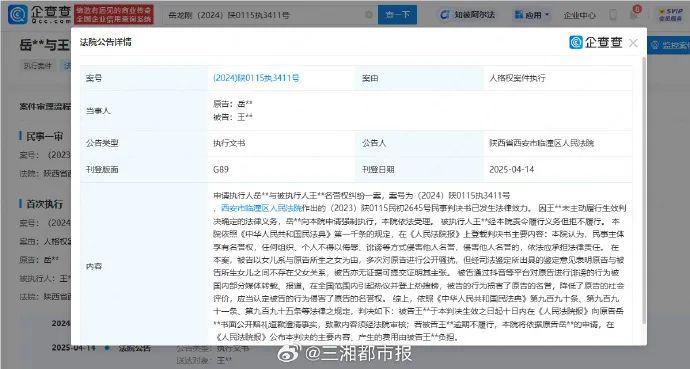The width and height of the screenshot is (690, 369).
Task: Open the 西安市临潼区人民法院 link in content
Action: (x=261, y=208)
